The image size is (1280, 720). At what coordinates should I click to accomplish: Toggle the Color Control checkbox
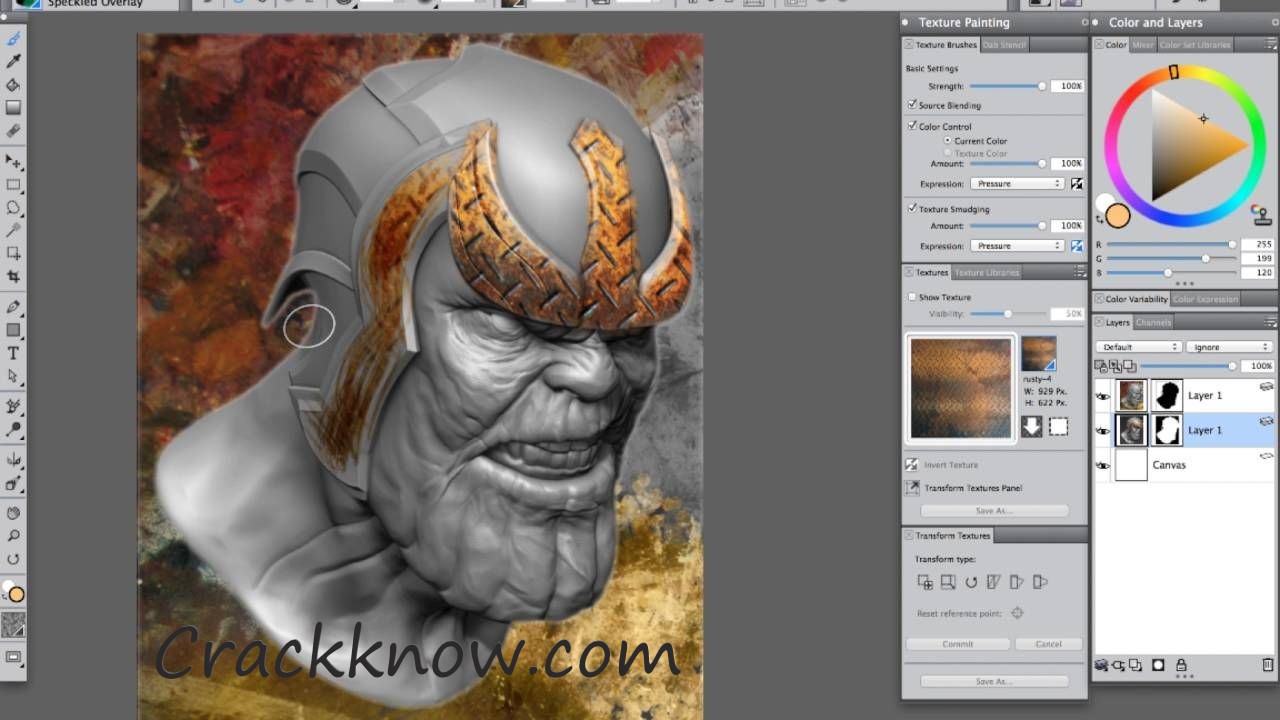(x=912, y=126)
